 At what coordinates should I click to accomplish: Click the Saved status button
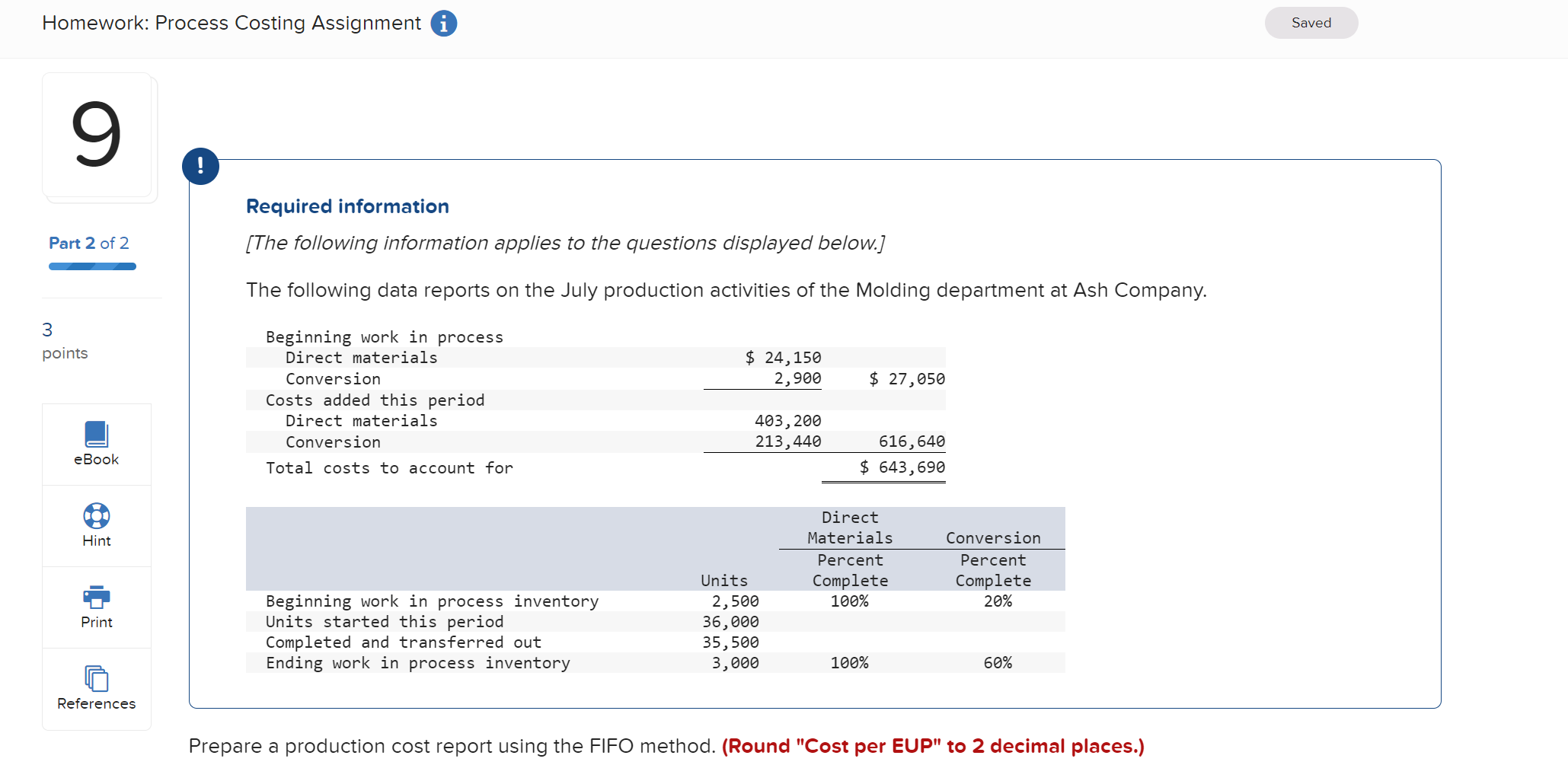coord(1311,22)
